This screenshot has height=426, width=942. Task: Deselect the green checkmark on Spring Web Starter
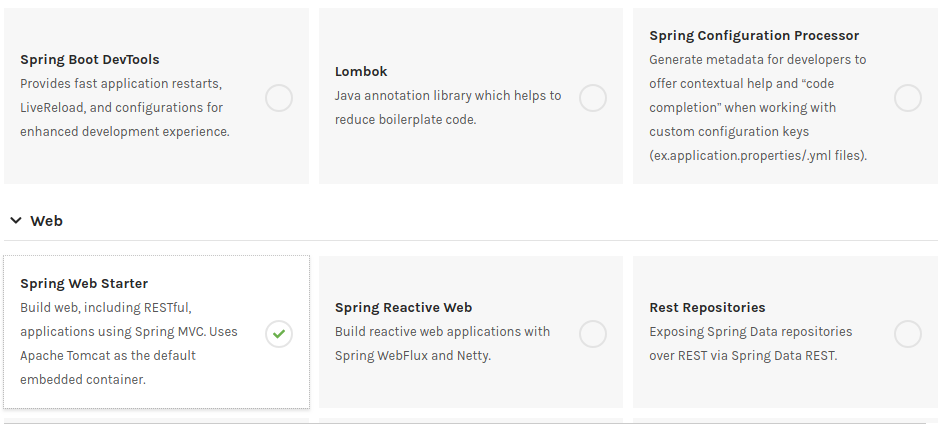tap(279, 334)
